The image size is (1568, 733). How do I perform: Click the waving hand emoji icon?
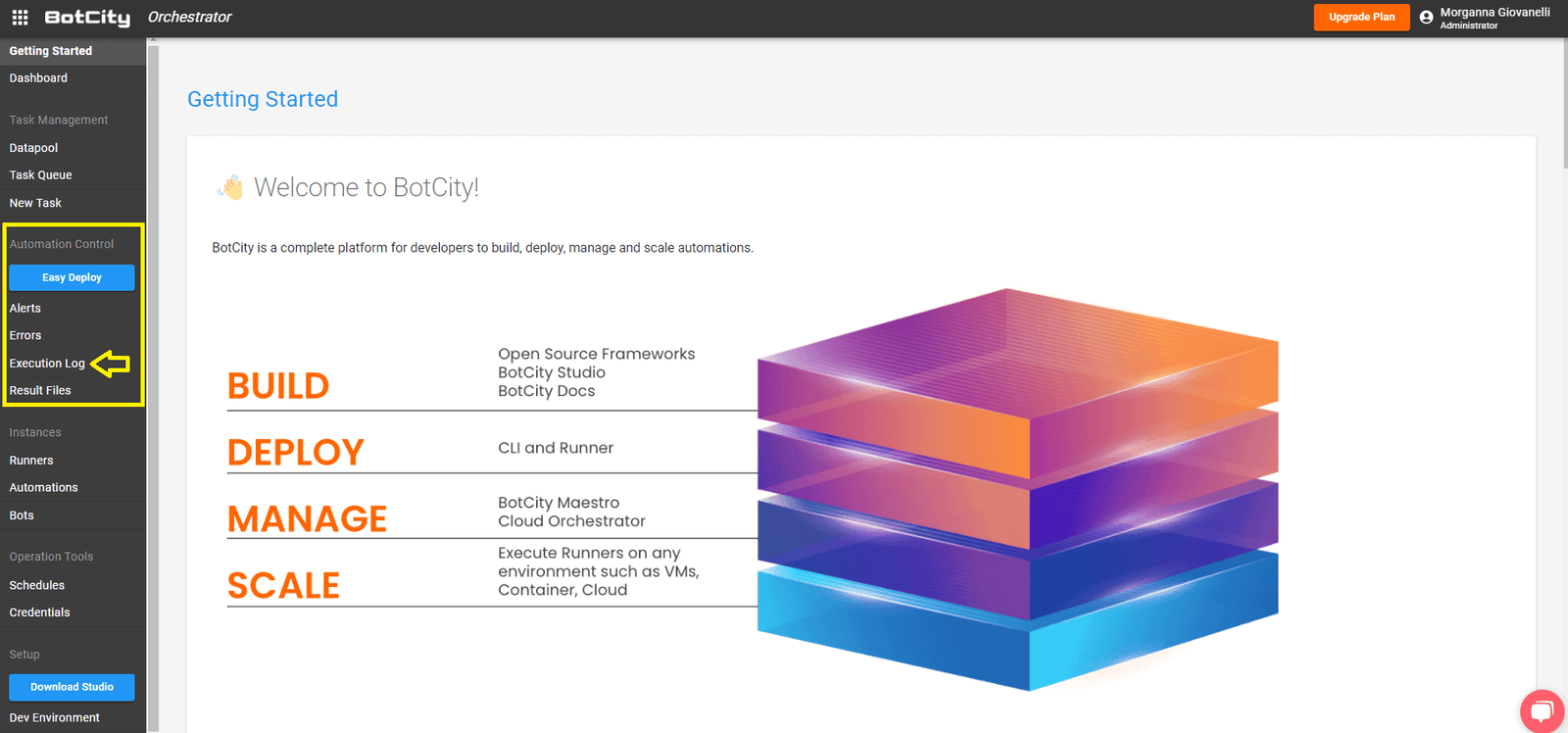230,187
